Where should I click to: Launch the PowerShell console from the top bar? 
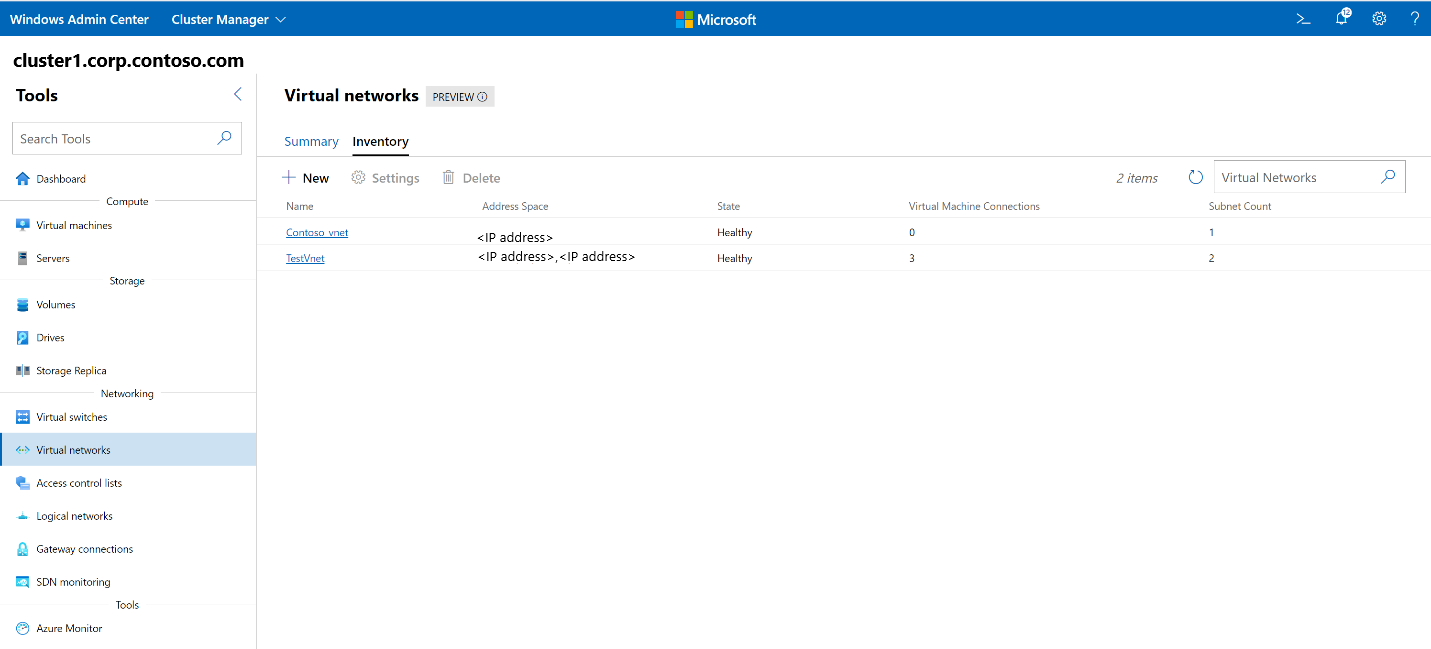click(x=1302, y=18)
